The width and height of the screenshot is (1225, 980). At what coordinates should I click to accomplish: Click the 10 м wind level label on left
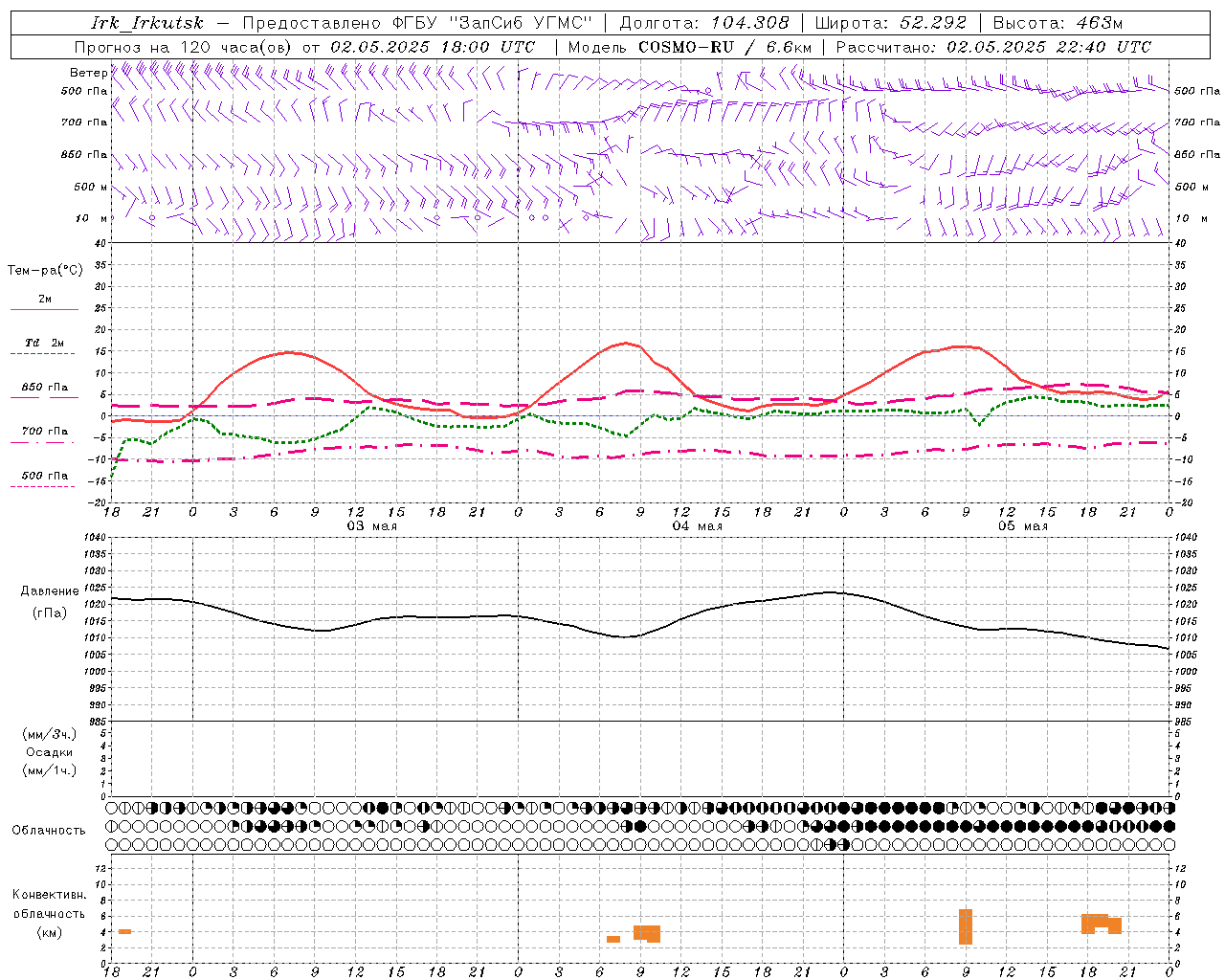[92, 218]
